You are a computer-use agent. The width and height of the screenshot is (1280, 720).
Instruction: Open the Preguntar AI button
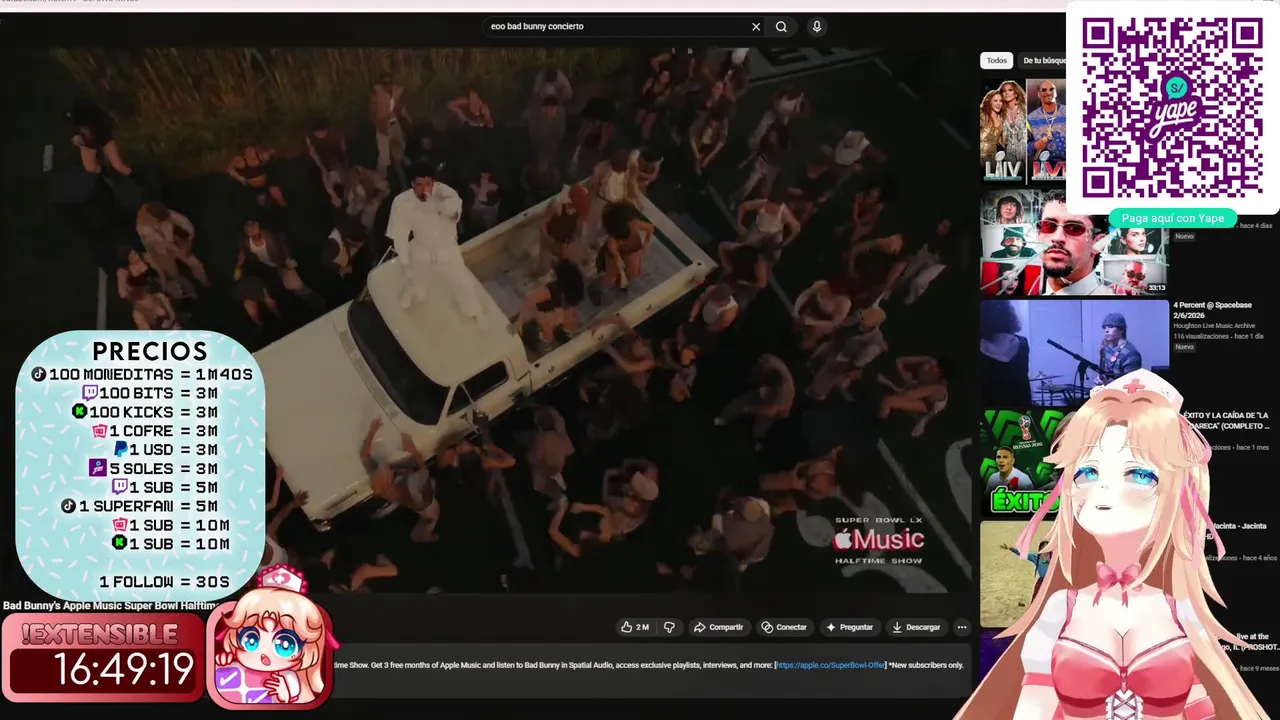[x=849, y=627]
